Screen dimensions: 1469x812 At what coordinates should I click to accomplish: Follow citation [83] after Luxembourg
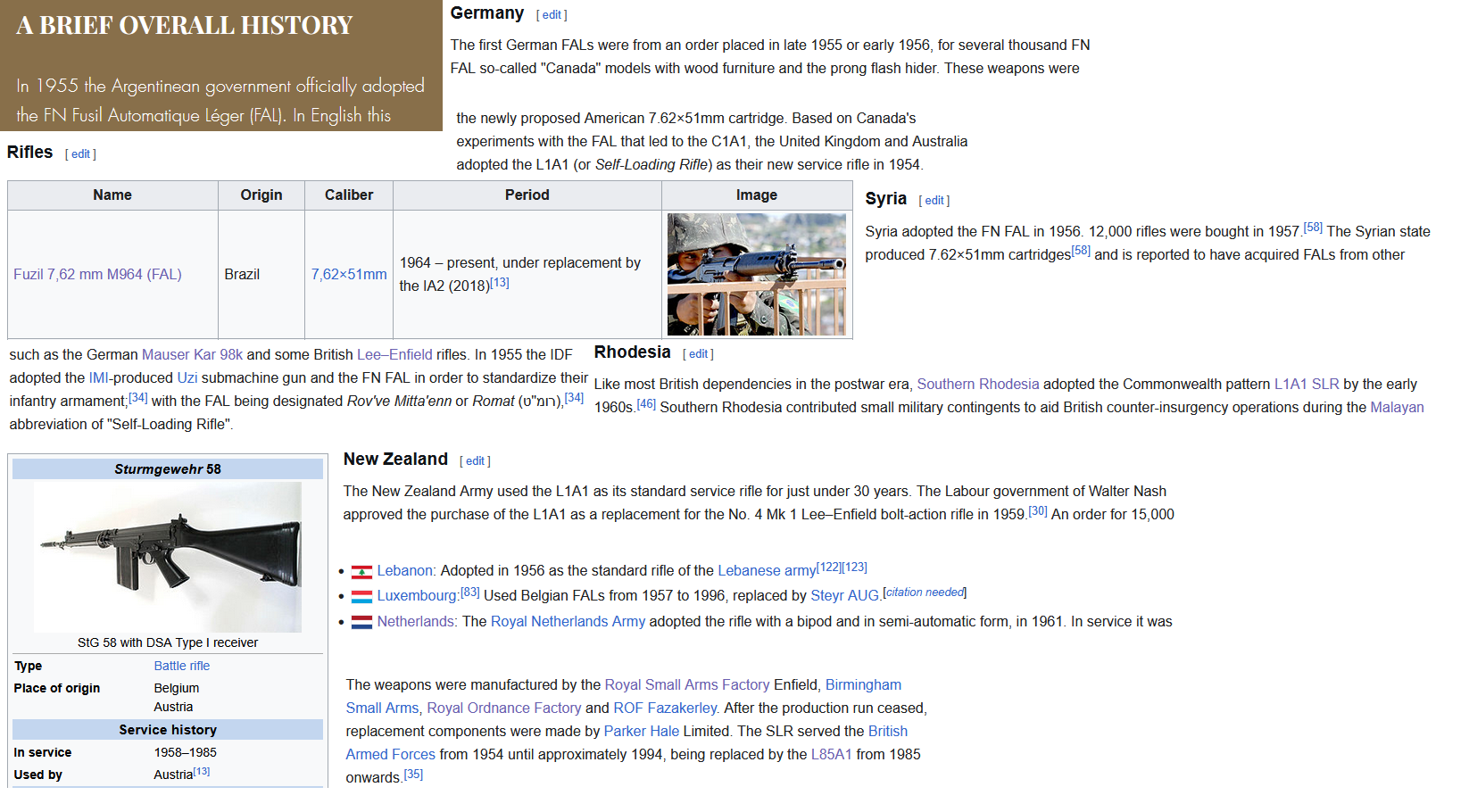(470, 592)
